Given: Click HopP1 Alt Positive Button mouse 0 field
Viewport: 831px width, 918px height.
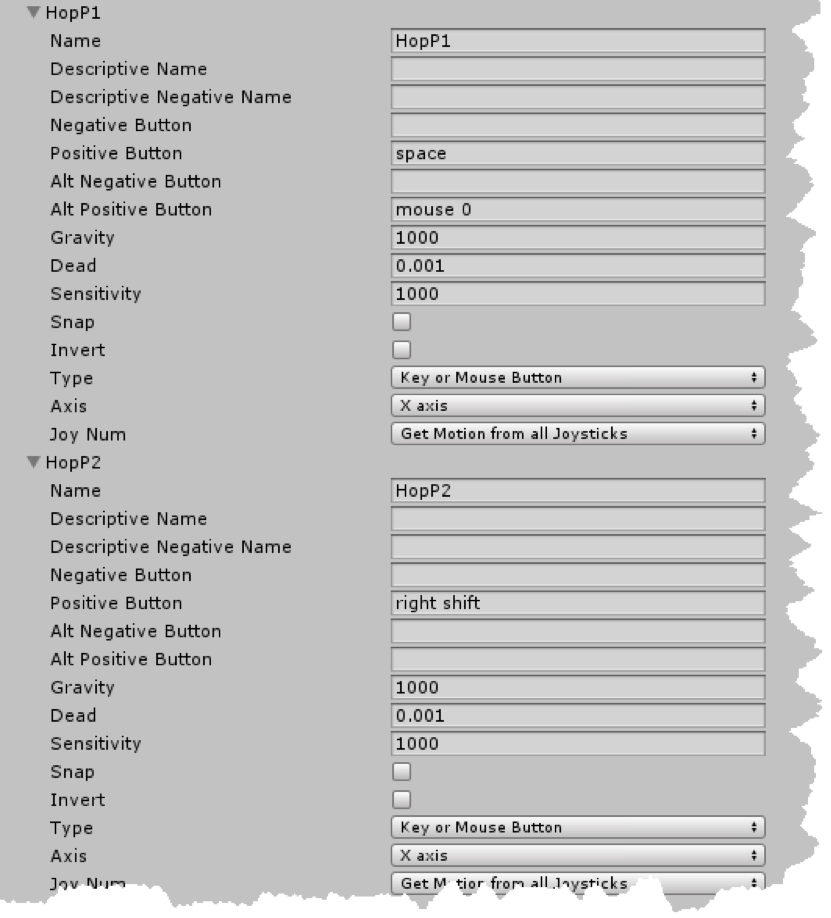Looking at the screenshot, I should coord(578,209).
